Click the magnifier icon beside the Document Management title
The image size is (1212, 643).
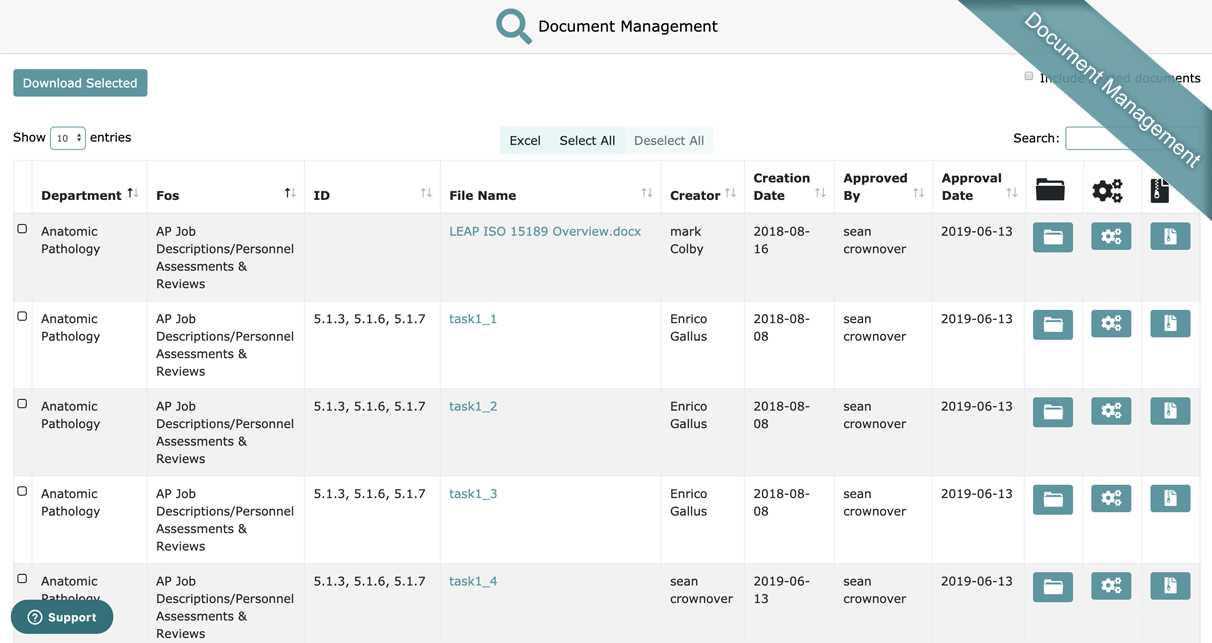coord(513,26)
